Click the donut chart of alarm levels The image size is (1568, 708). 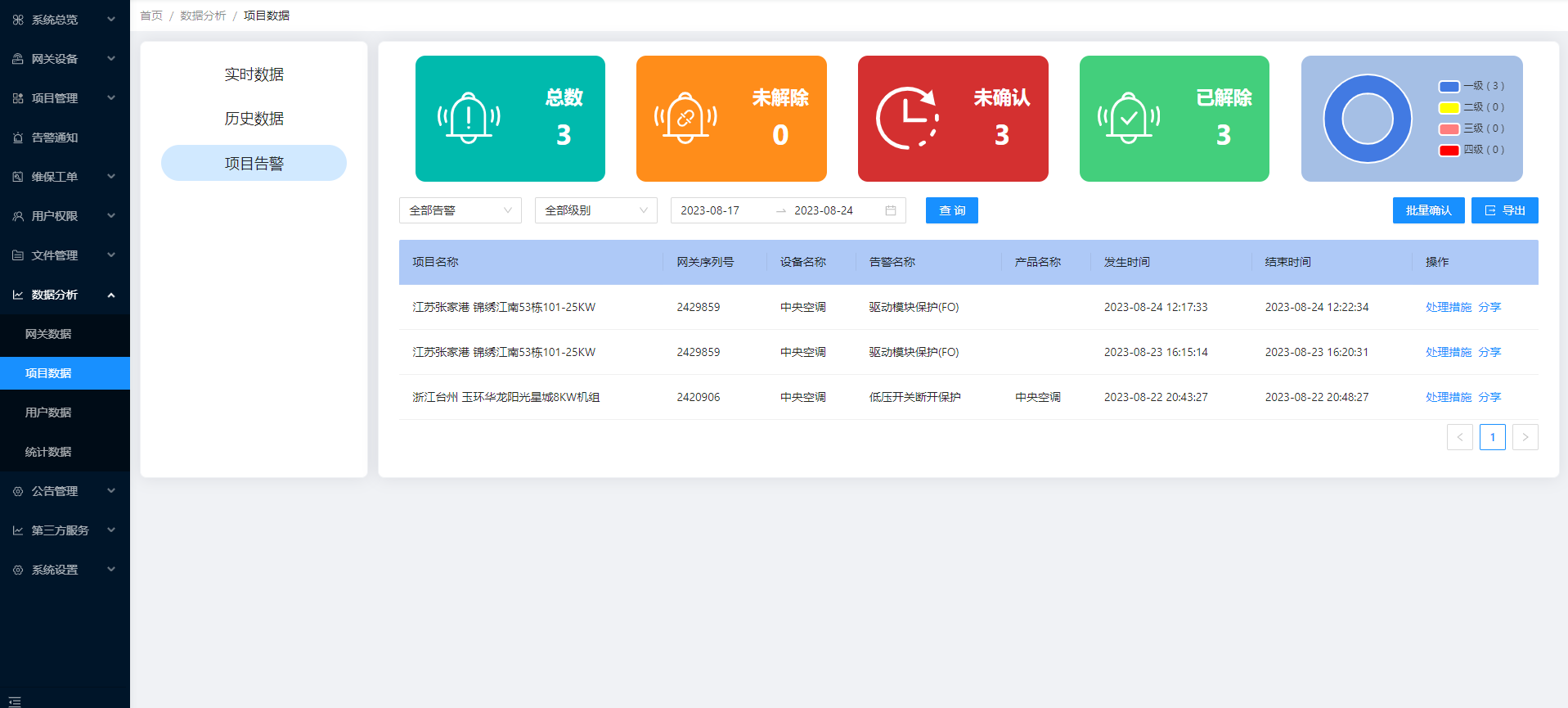[x=1368, y=119]
